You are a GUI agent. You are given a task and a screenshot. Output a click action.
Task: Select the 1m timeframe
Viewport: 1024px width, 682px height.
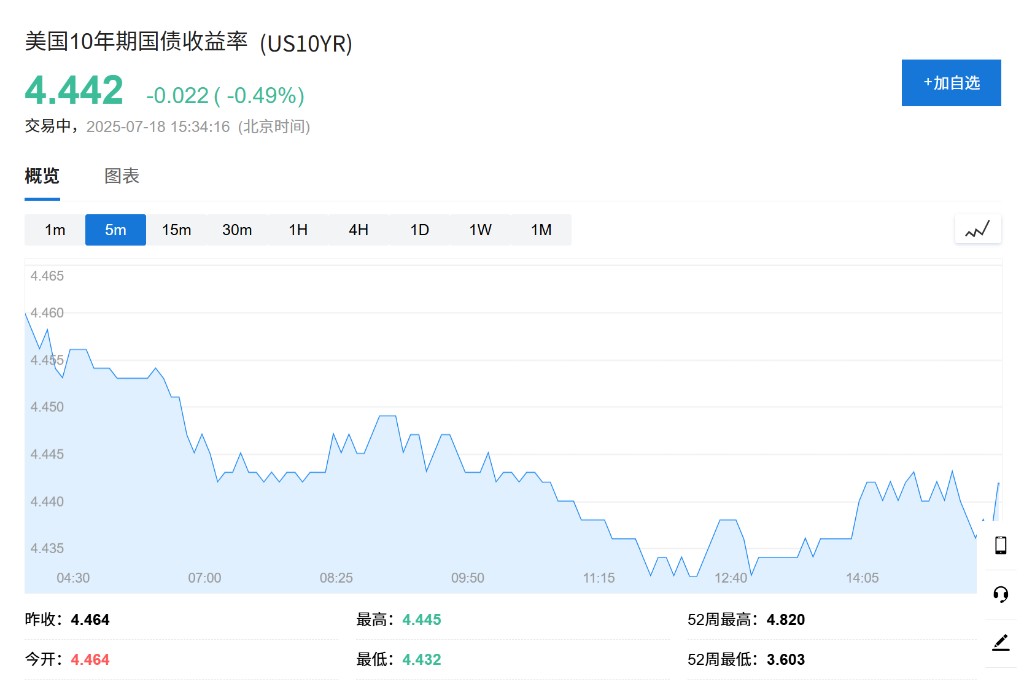(55, 230)
